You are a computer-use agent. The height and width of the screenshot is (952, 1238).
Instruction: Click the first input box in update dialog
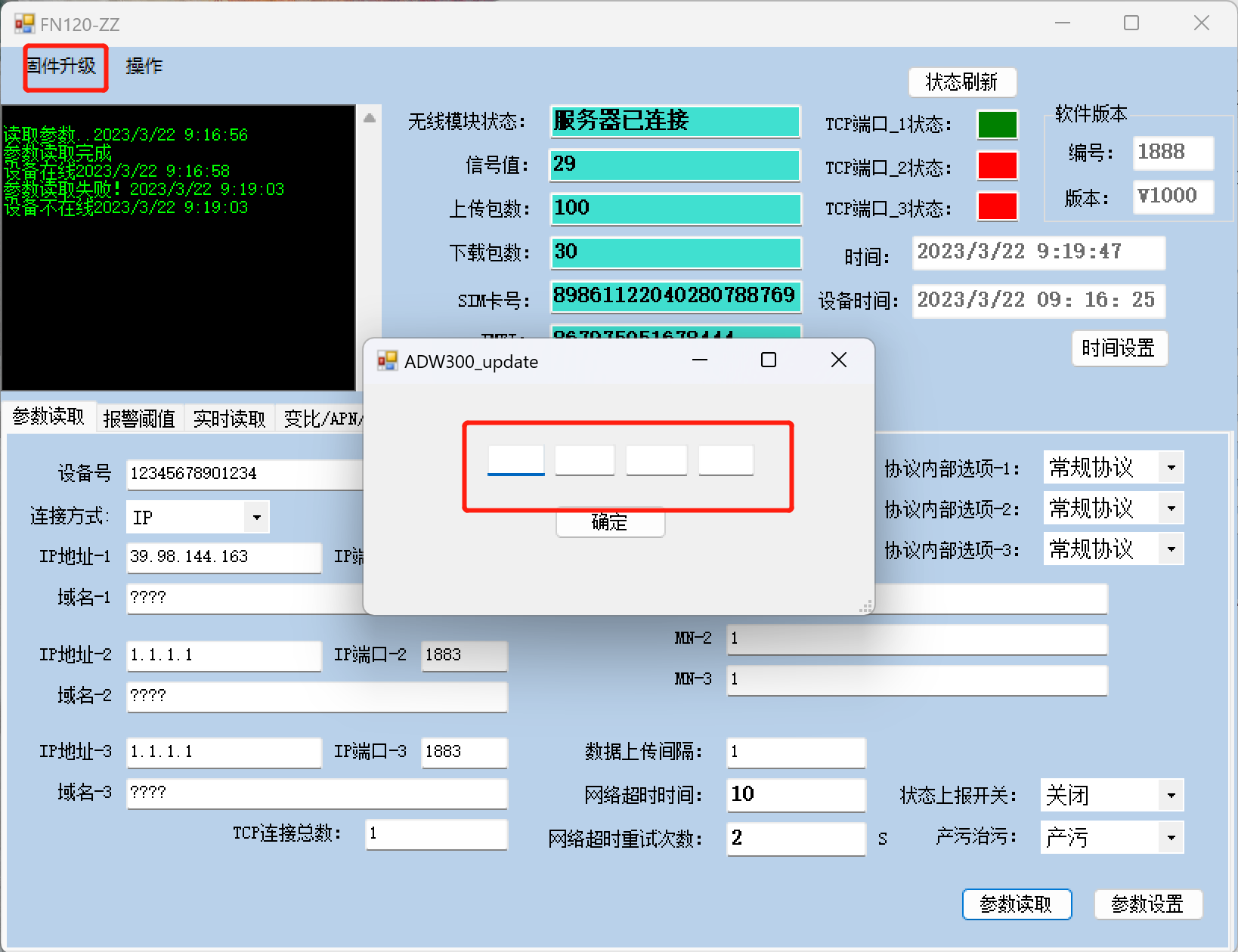tap(515, 460)
